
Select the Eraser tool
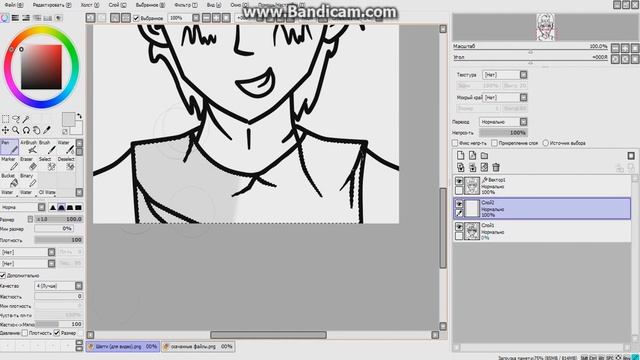(28, 164)
